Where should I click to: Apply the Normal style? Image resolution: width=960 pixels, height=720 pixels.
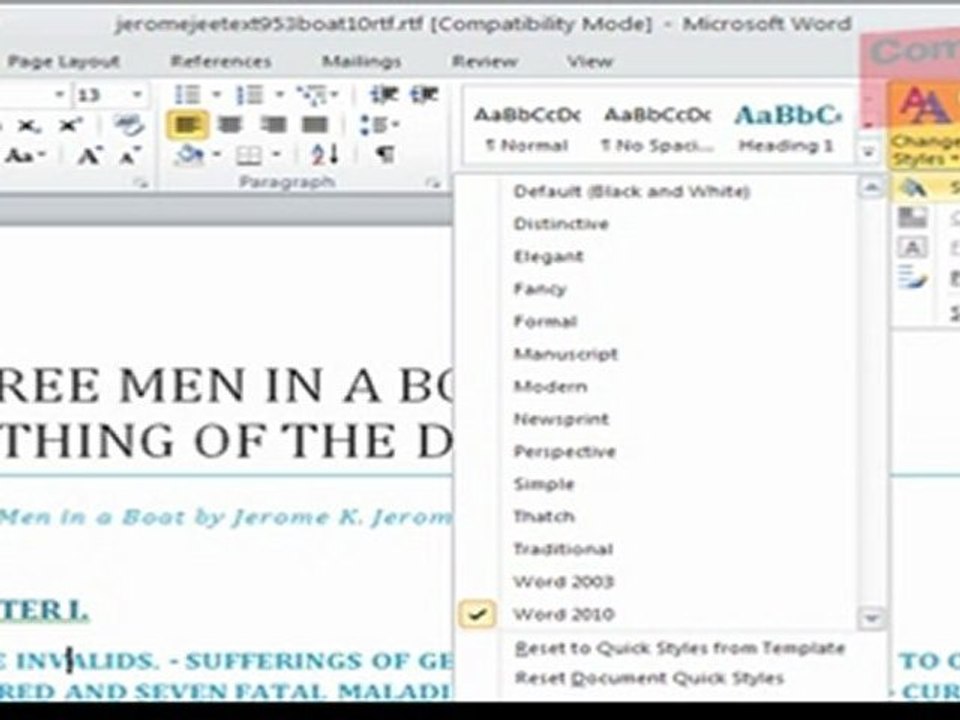[527, 128]
